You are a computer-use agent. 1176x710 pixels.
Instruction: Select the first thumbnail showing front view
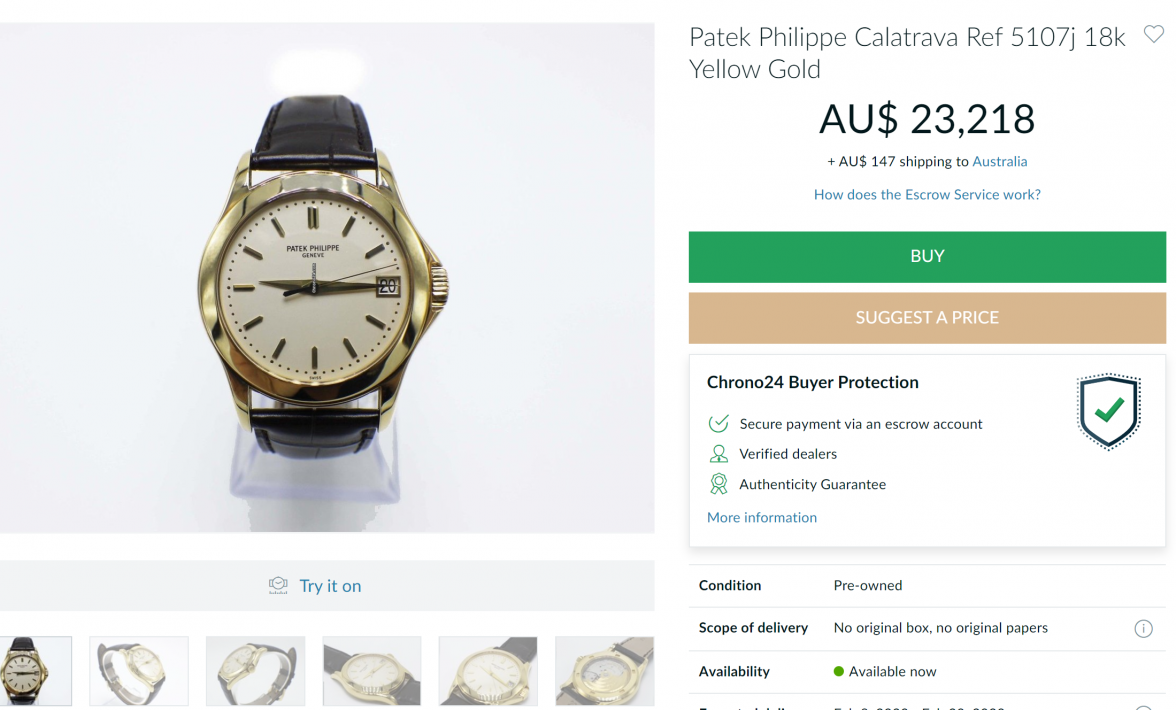point(35,671)
